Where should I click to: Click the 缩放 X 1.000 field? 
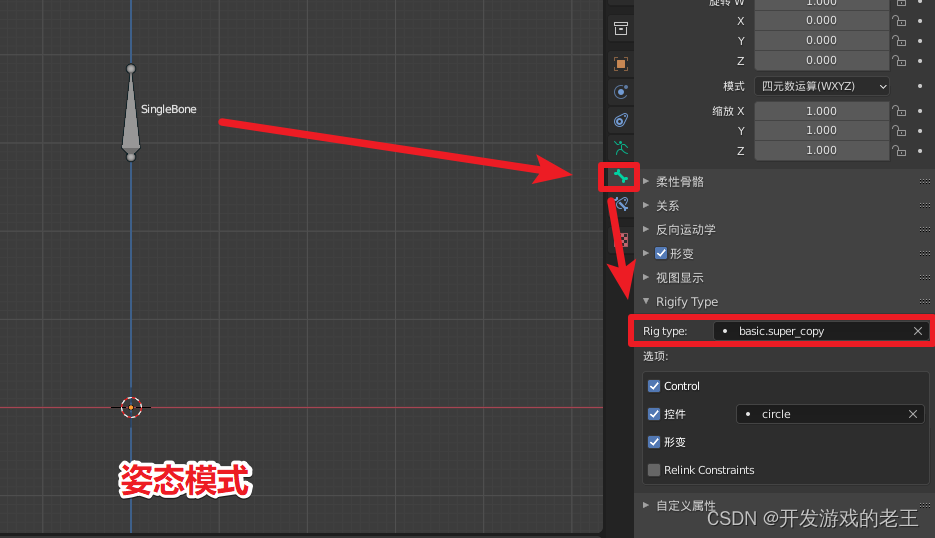click(822, 111)
